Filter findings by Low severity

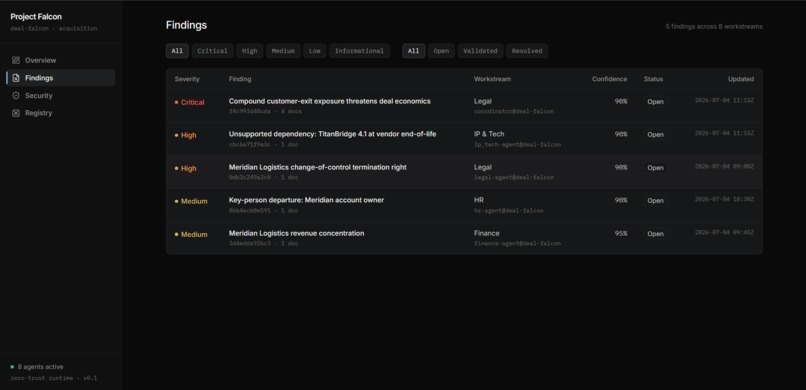[315, 51]
